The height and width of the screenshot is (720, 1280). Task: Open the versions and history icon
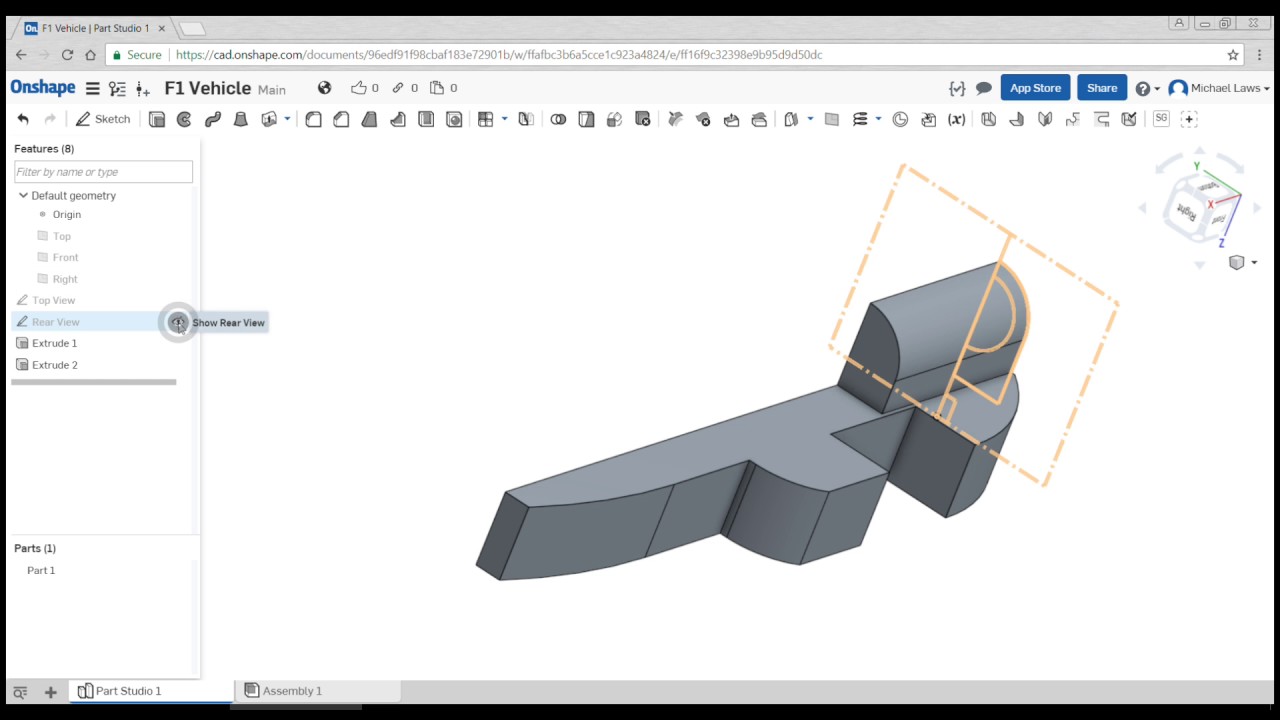pyautogui.click(x=118, y=88)
